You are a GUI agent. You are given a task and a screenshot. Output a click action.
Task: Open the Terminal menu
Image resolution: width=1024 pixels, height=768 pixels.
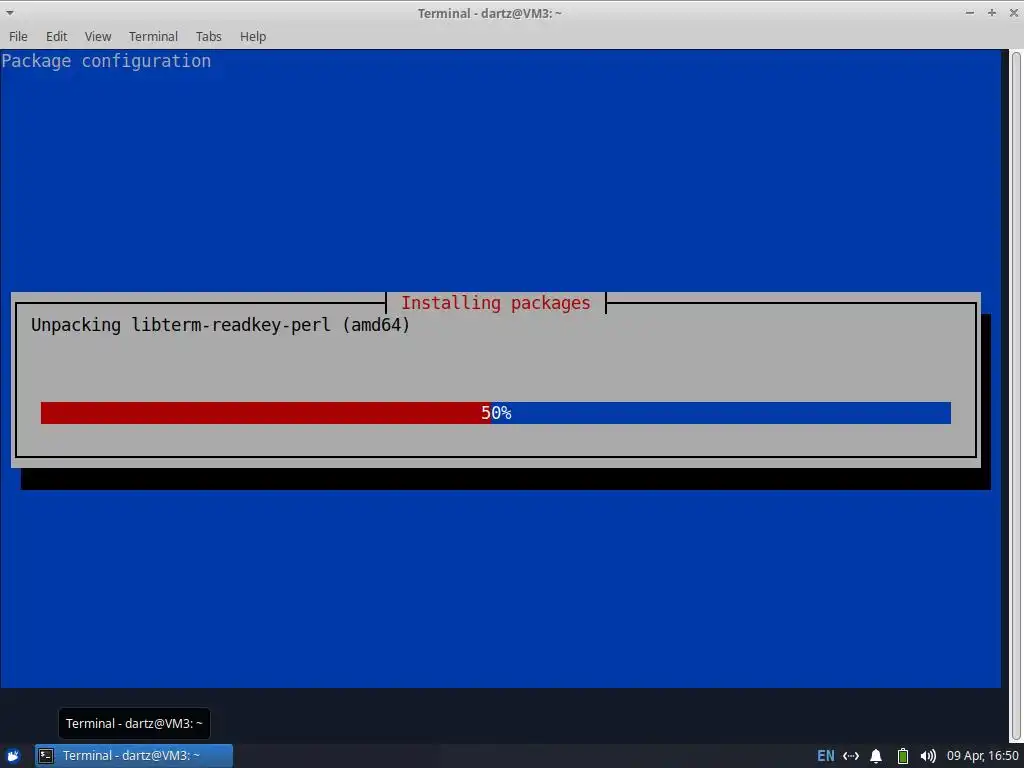(153, 37)
